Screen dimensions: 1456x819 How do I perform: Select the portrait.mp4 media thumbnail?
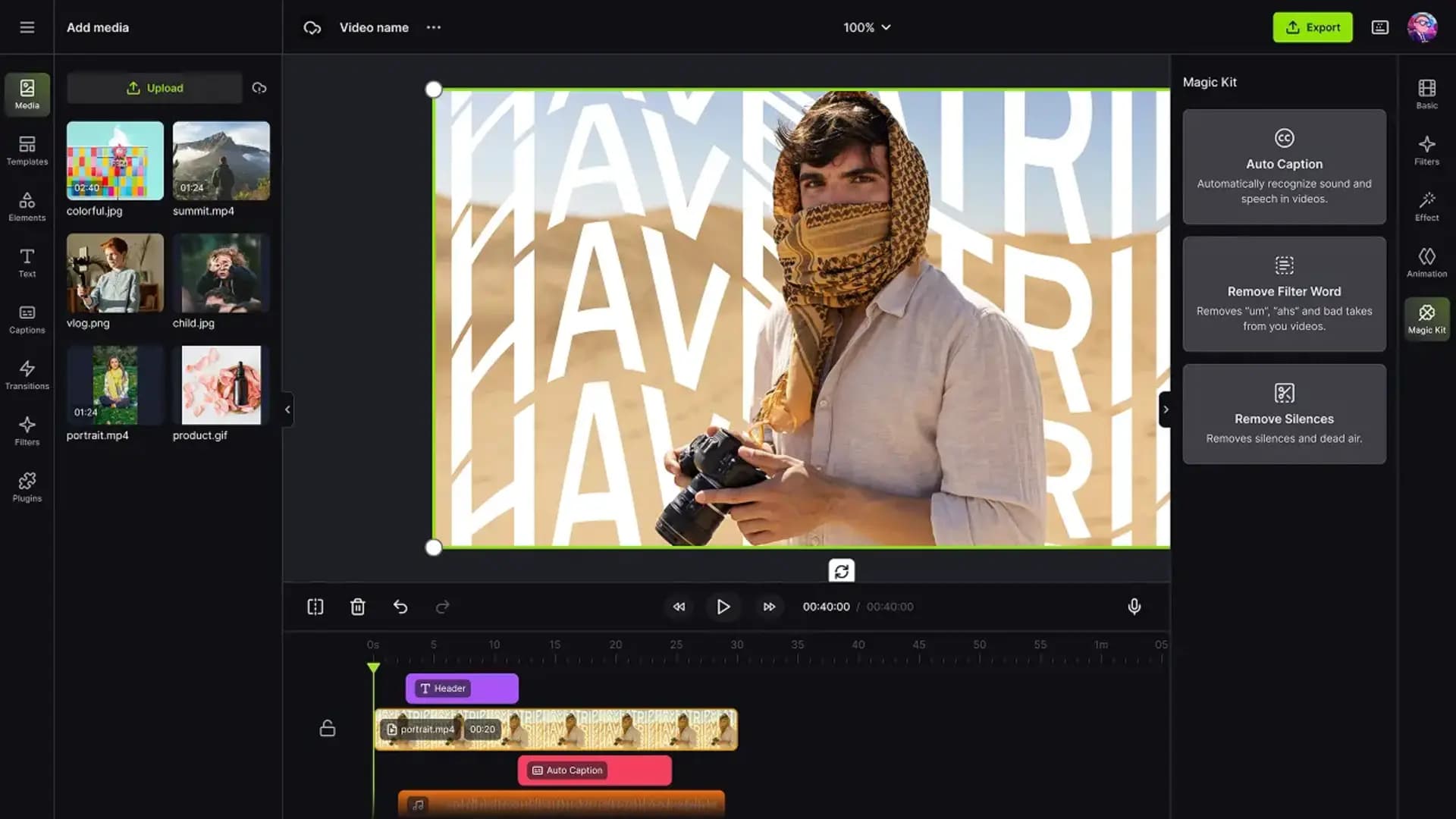coord(115,385)
